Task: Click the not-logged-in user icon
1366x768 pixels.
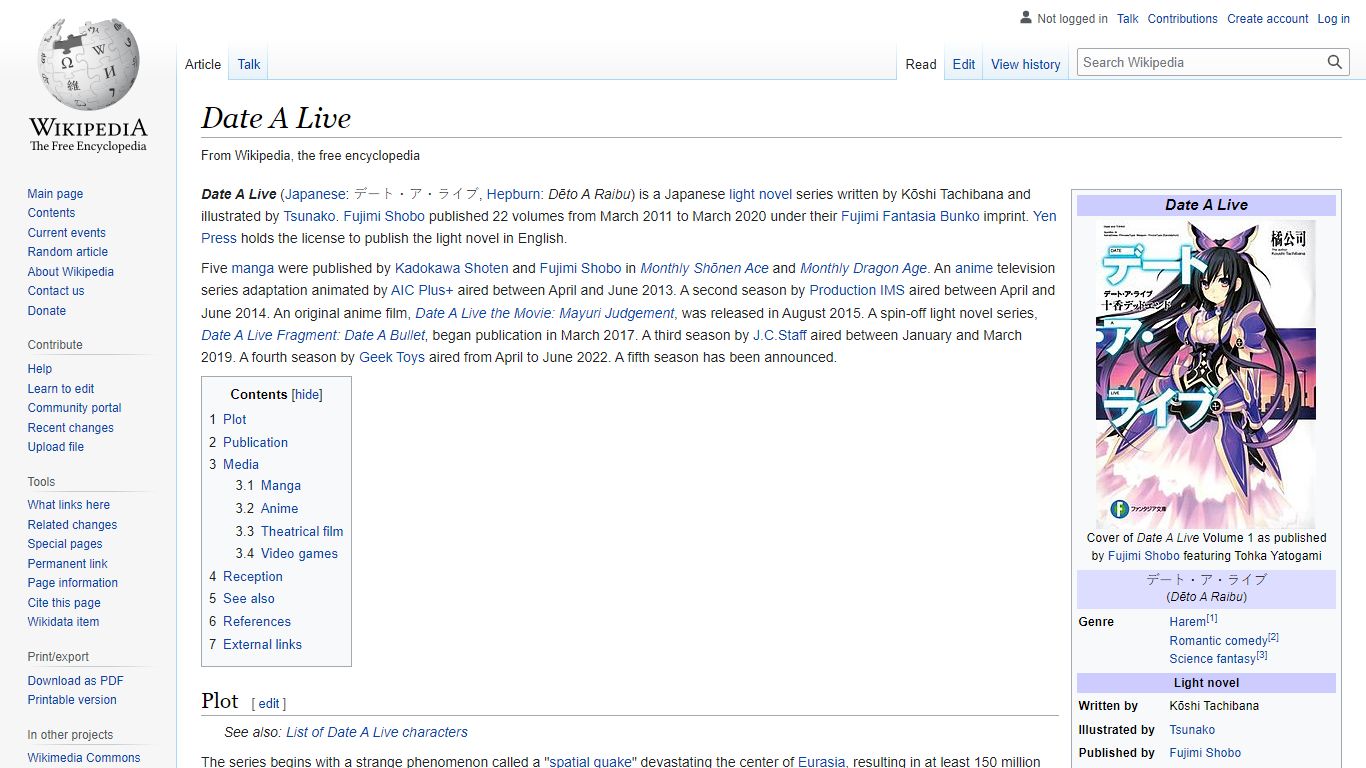Action: click(x=1026, y=18)
